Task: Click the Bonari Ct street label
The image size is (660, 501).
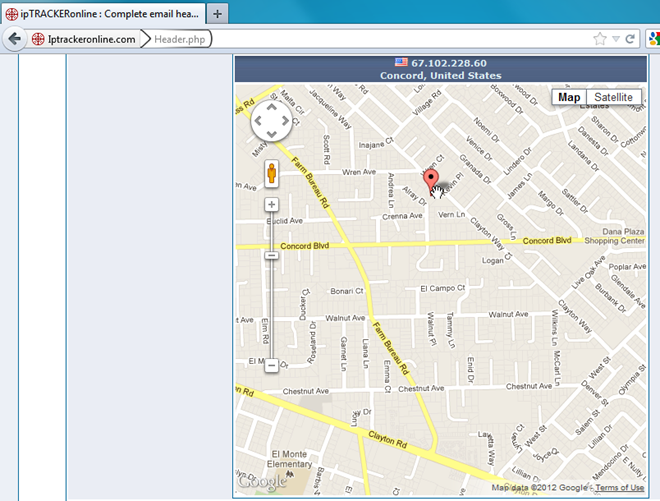Action: point(347,291)
